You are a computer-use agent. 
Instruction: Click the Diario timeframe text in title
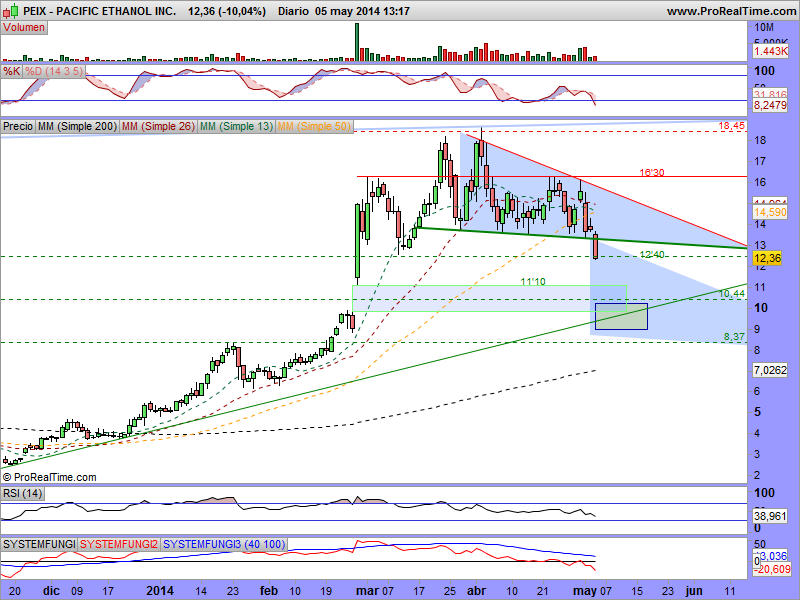coord(293,11)
